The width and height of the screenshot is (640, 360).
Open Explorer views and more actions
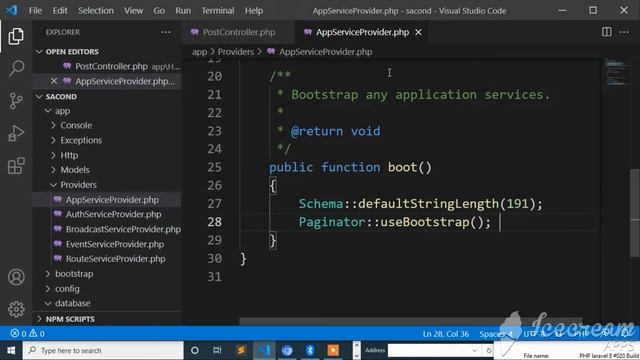point(166,32)
